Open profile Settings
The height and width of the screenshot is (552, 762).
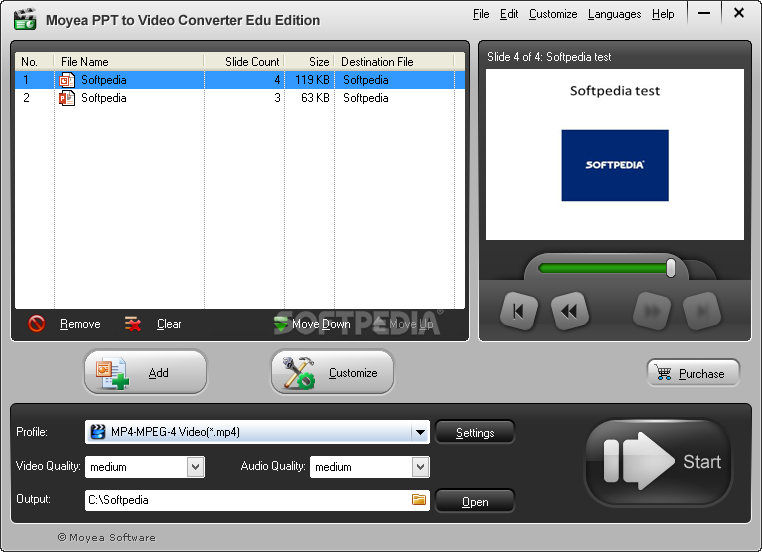tap(475, 432)
